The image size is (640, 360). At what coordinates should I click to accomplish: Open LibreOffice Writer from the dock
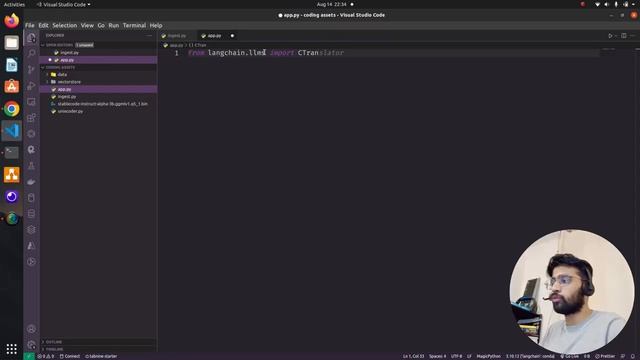[x=11, y=65]
